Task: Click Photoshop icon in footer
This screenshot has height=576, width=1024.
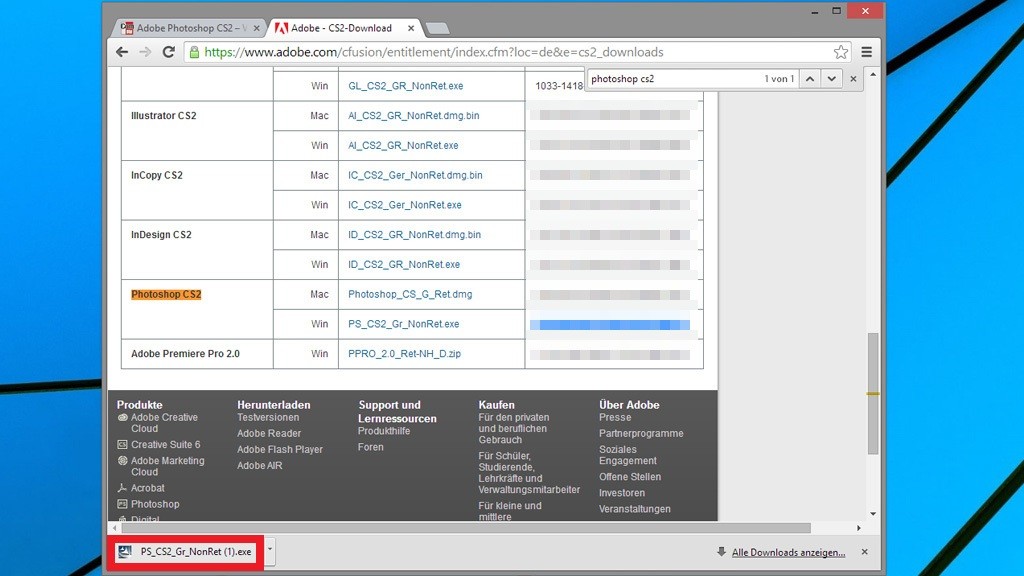Action: click(122, 504)
